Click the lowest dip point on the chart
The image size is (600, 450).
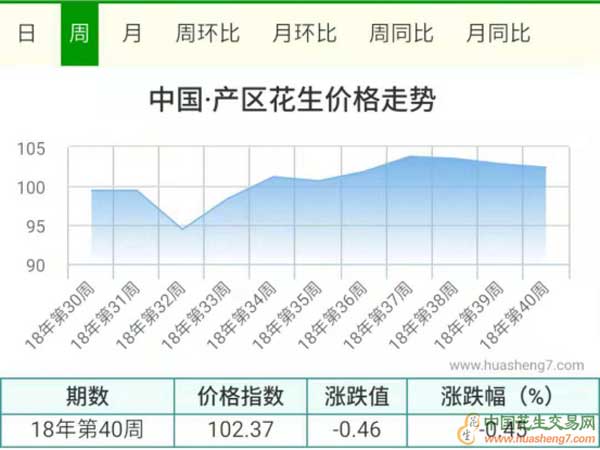pyautogui.click(x=182, y=229)
